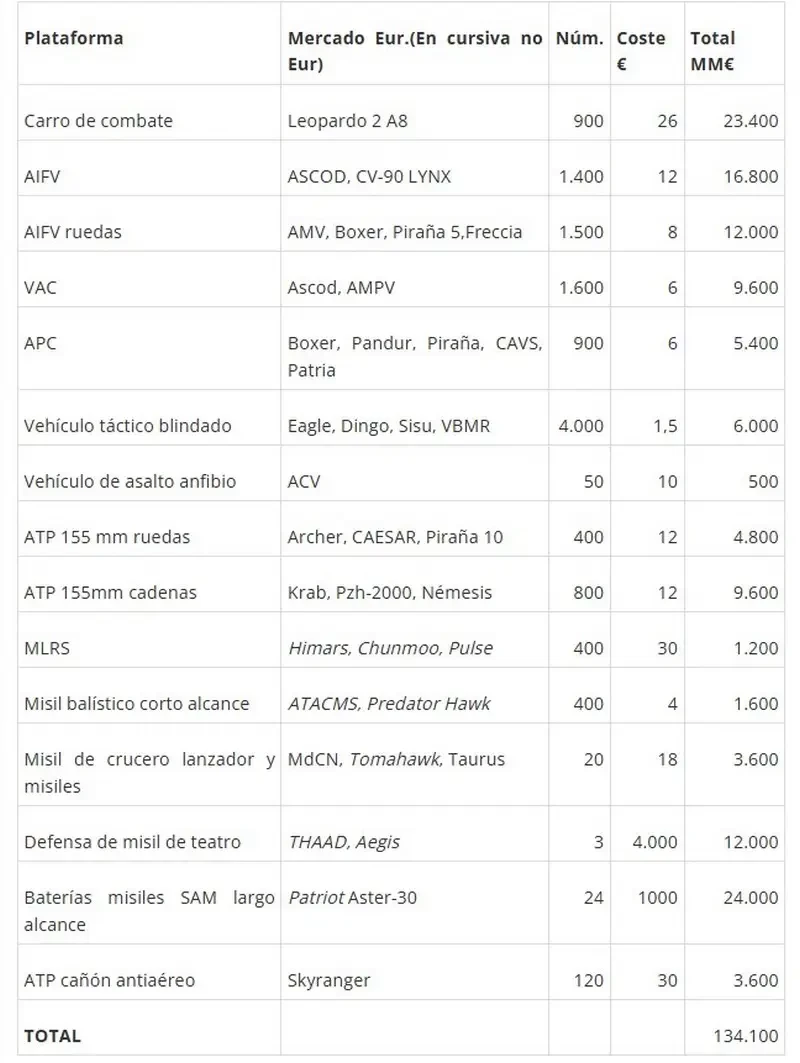The image size is (800, 1063).
Task: Select the Vehículo de asalto anfibio cell
Action: point(130,481)
